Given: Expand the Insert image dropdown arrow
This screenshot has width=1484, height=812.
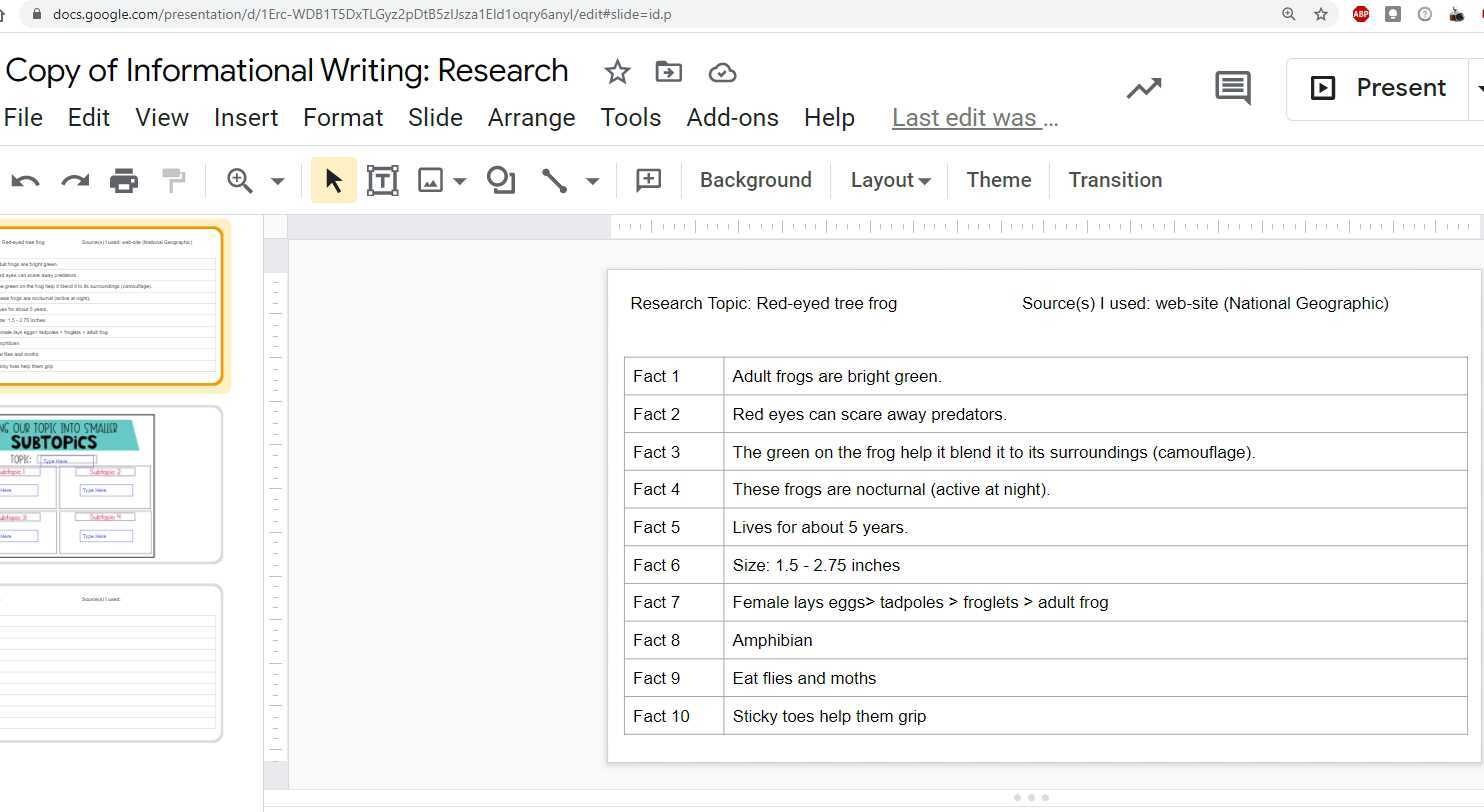Looking at the screenshot, I should click(x=460, y=182).
